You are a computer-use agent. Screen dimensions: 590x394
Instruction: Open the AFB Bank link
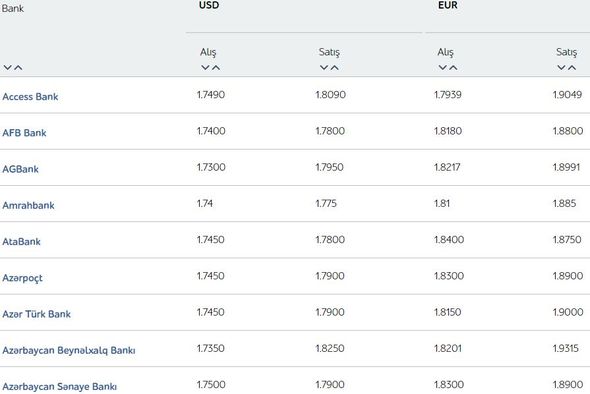point(24,133)
